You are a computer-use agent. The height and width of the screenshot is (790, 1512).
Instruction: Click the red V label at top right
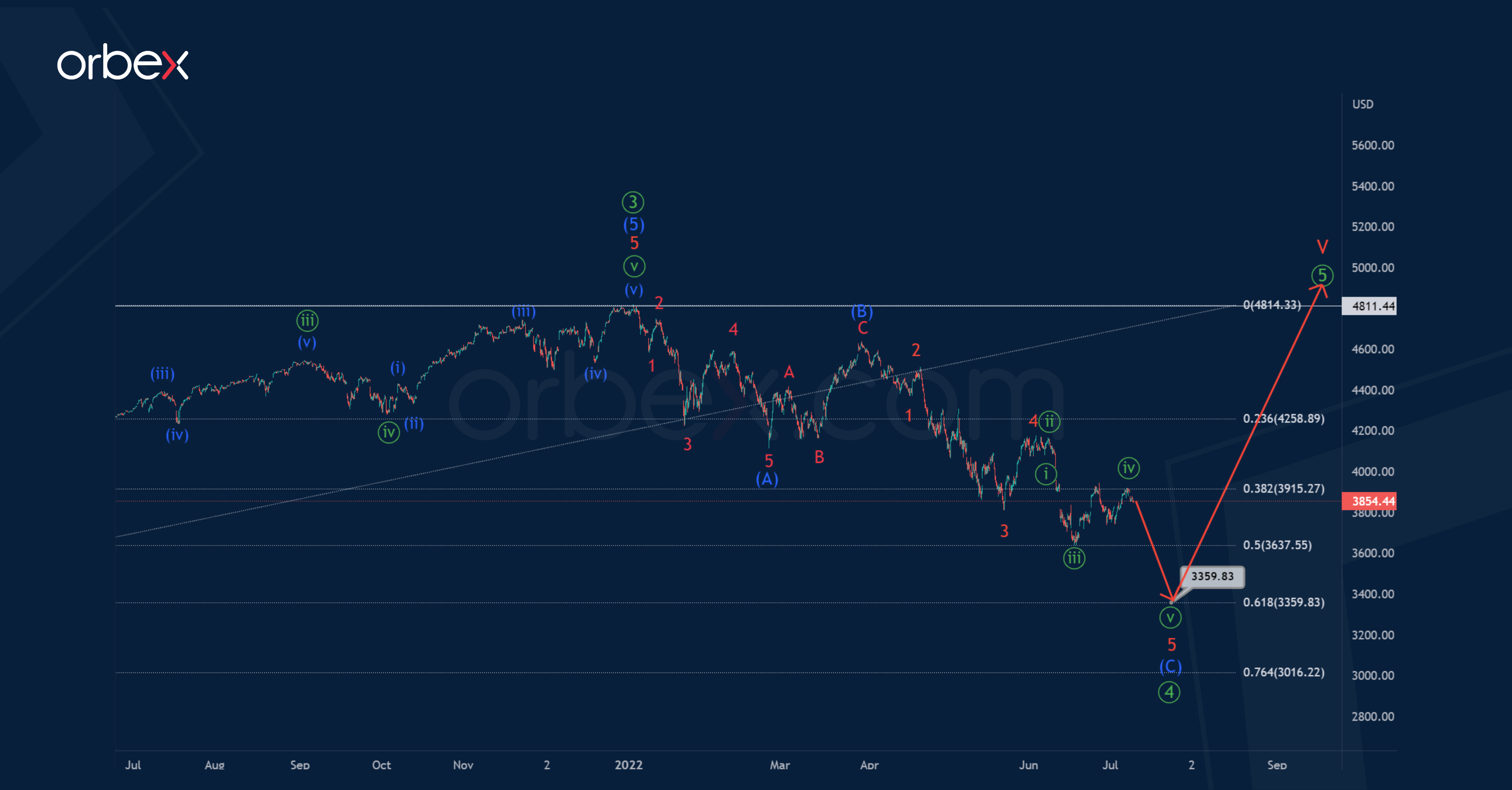1322,246
